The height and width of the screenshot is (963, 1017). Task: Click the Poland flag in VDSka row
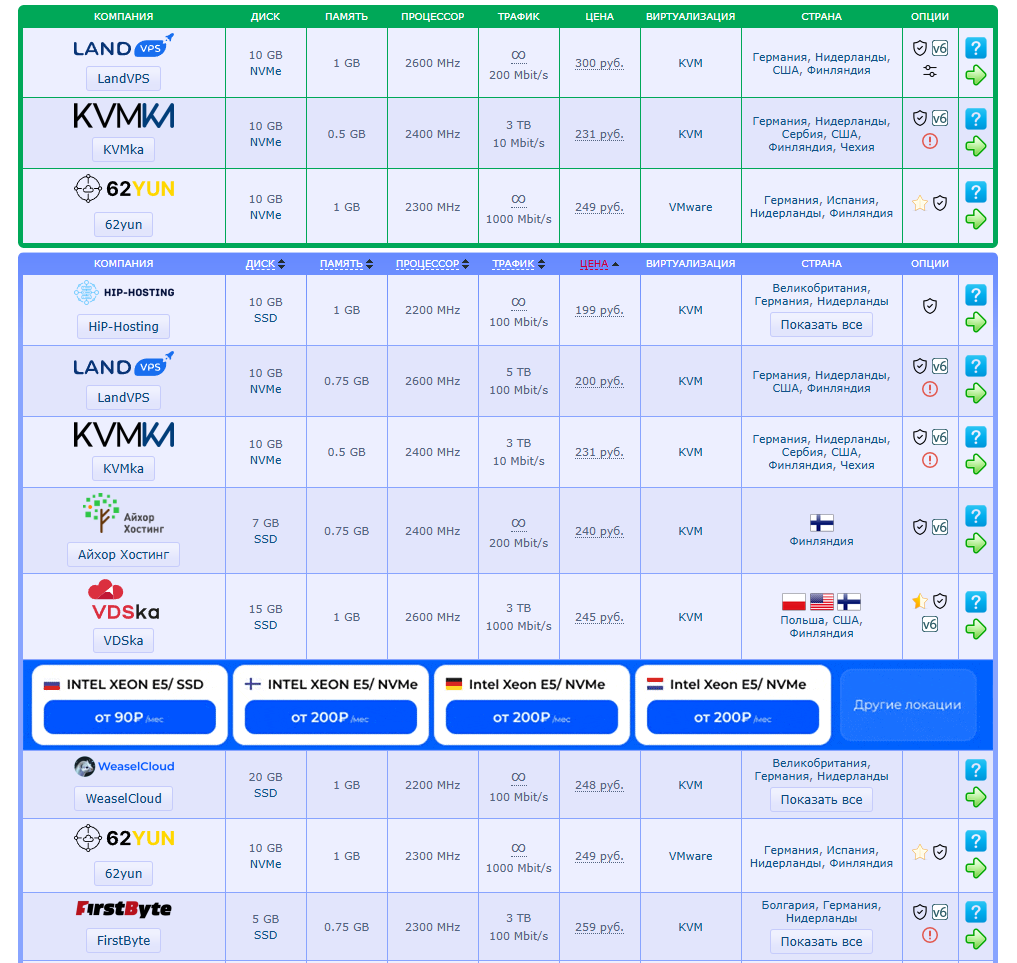(794, 602)
